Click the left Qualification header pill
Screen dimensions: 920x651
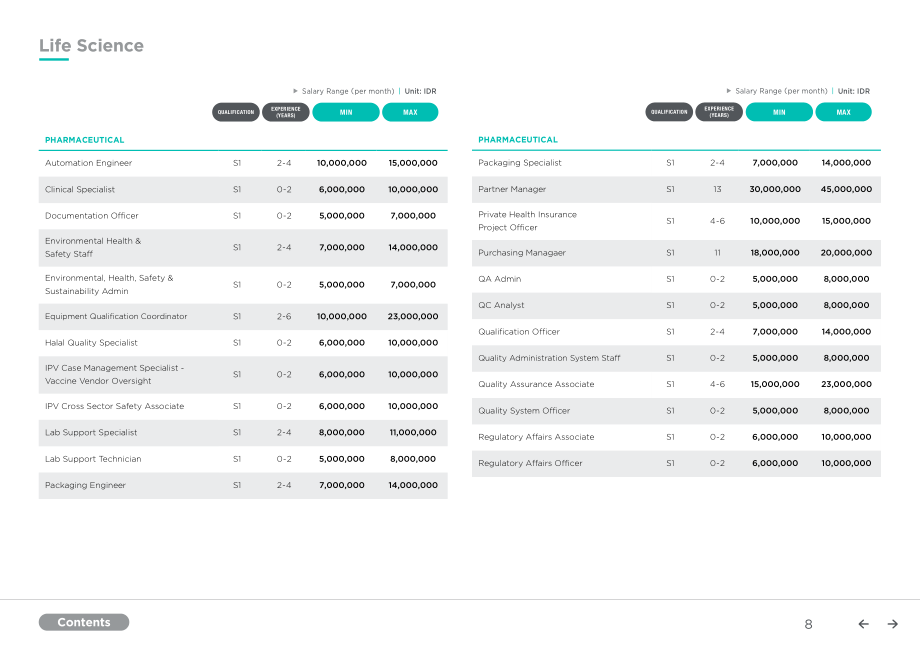[x=236, y=112]
